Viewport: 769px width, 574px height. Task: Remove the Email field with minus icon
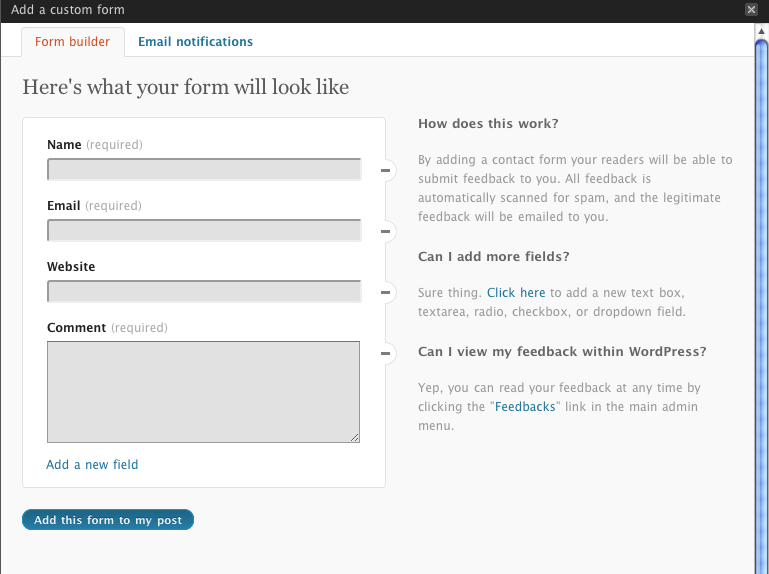386,232
